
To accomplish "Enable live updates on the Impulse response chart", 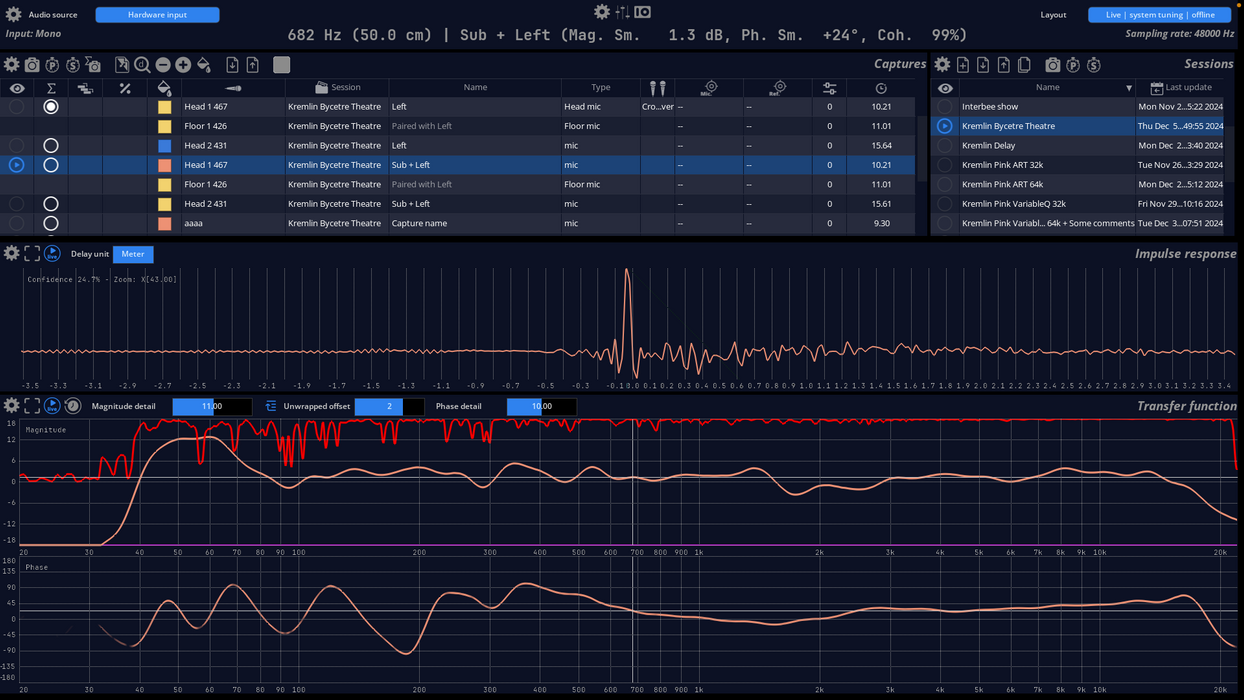I will [x=52, y=253].
